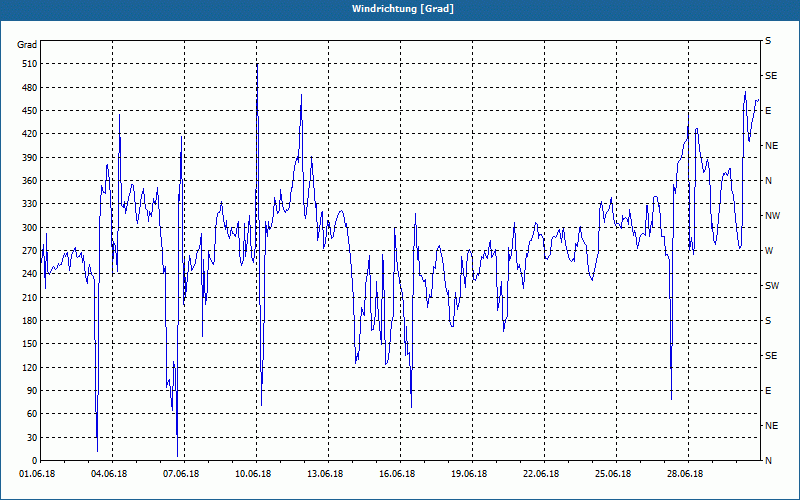Click the chart title Windrichtung [Grad]
800x500 pixels.
[403, 9]
